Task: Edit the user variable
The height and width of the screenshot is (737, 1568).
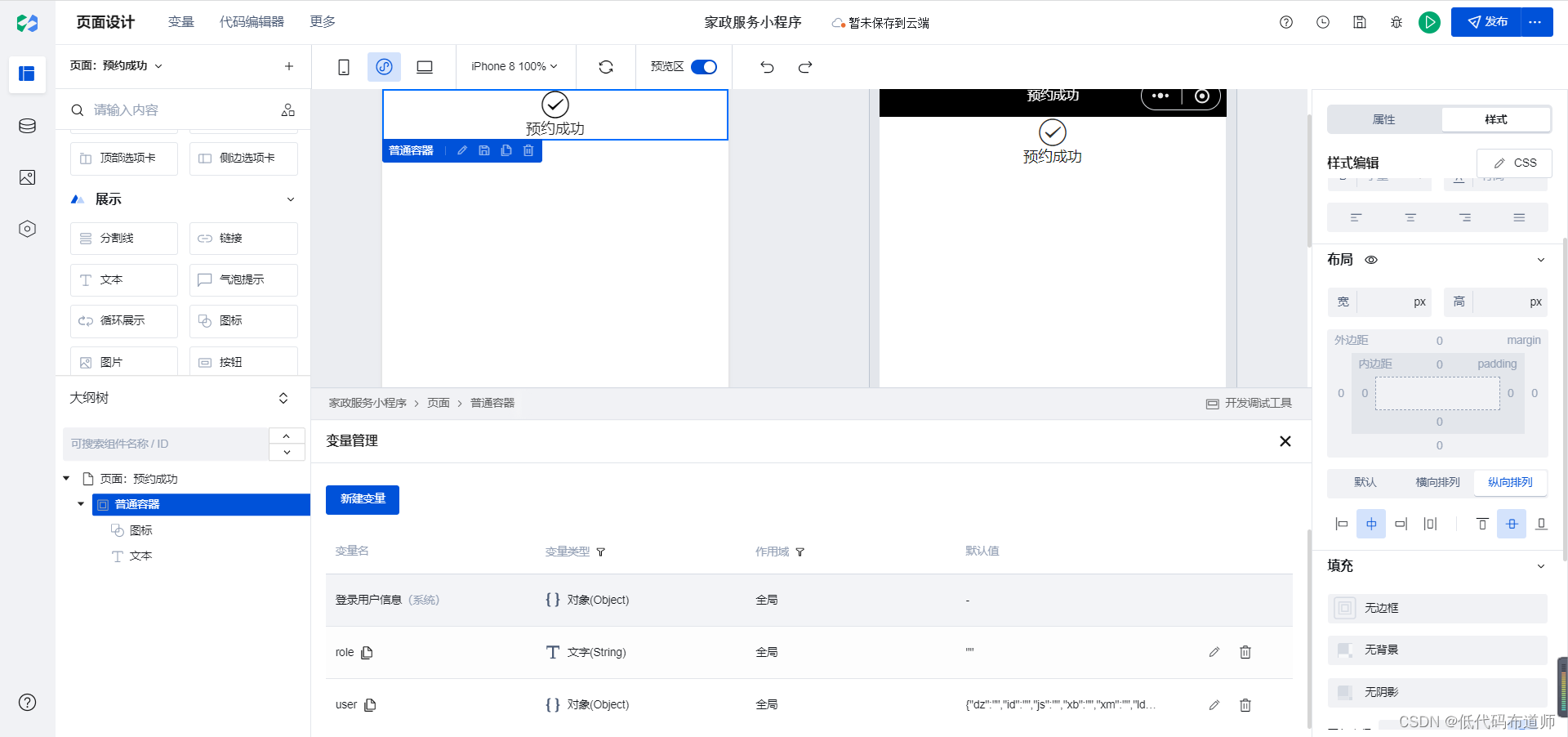Action: (1214, 704)
